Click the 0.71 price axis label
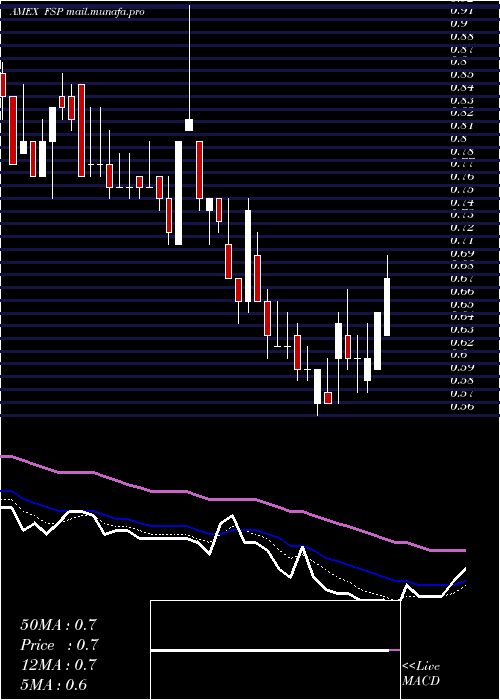The width and height of the screenshot is (500, 700). point(462,241)
